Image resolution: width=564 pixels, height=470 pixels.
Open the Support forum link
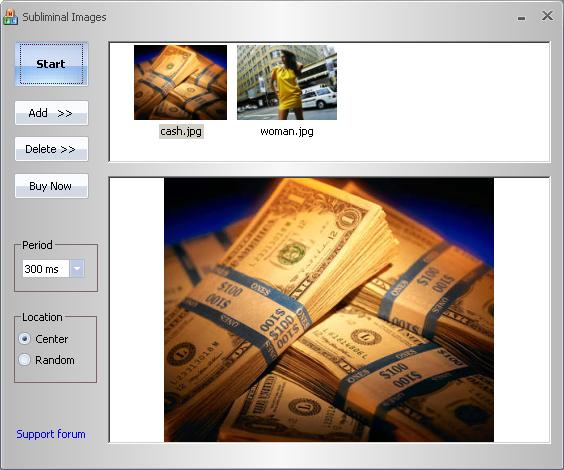coord(51,434)
